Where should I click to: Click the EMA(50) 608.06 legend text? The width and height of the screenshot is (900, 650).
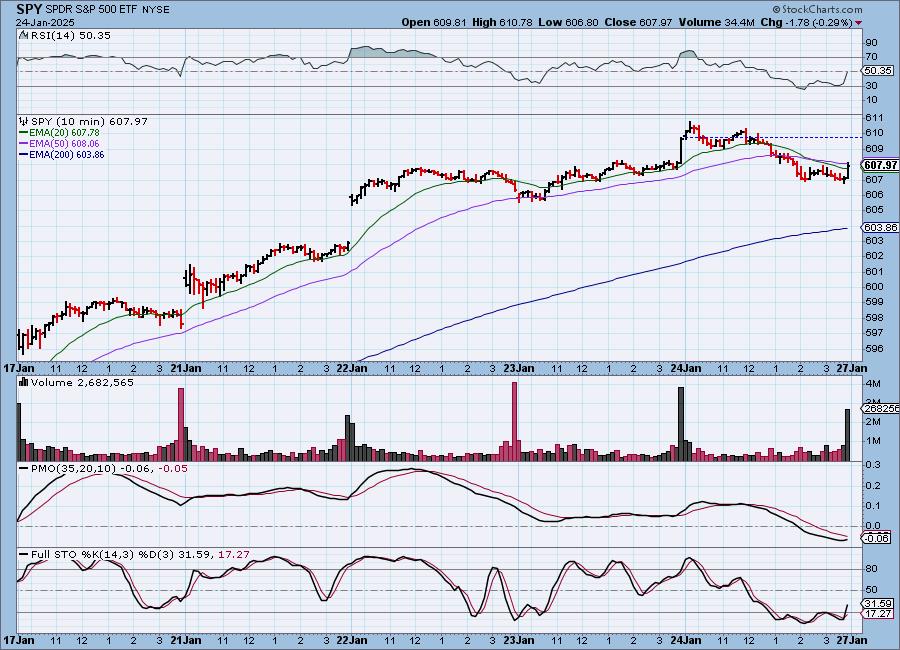pos(64,144)
